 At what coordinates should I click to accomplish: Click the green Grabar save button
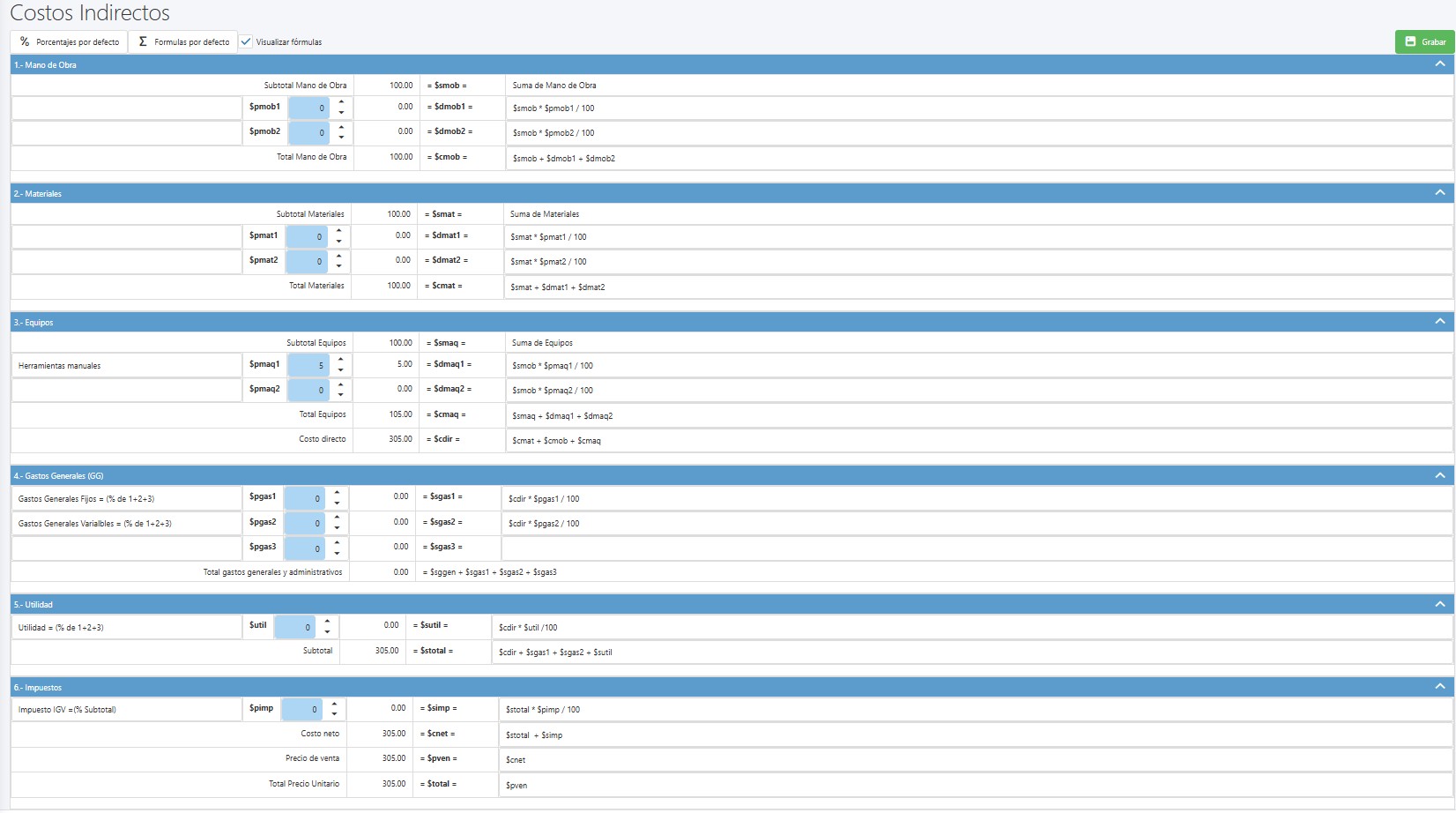(1424, 42)
